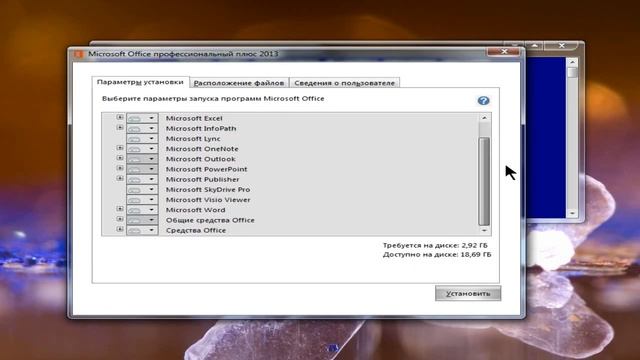This screenshot has width=640, height=360.
Task: Click the component list scroll up arrow
Action: point(484,118)
